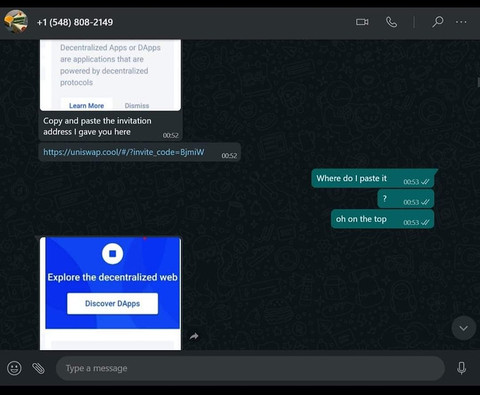Select the 'Where do I paste it' message
The image size is (480, 395).
373,178
